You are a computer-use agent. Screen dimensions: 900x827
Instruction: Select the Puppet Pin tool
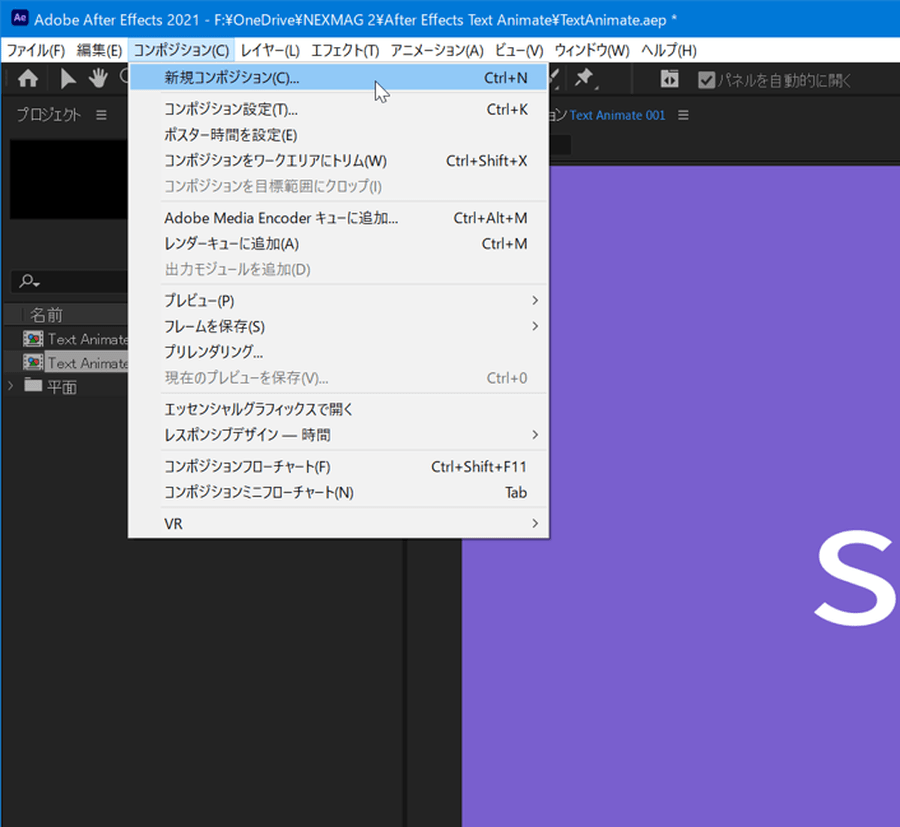pyautogui.click(x=585, y=78)
